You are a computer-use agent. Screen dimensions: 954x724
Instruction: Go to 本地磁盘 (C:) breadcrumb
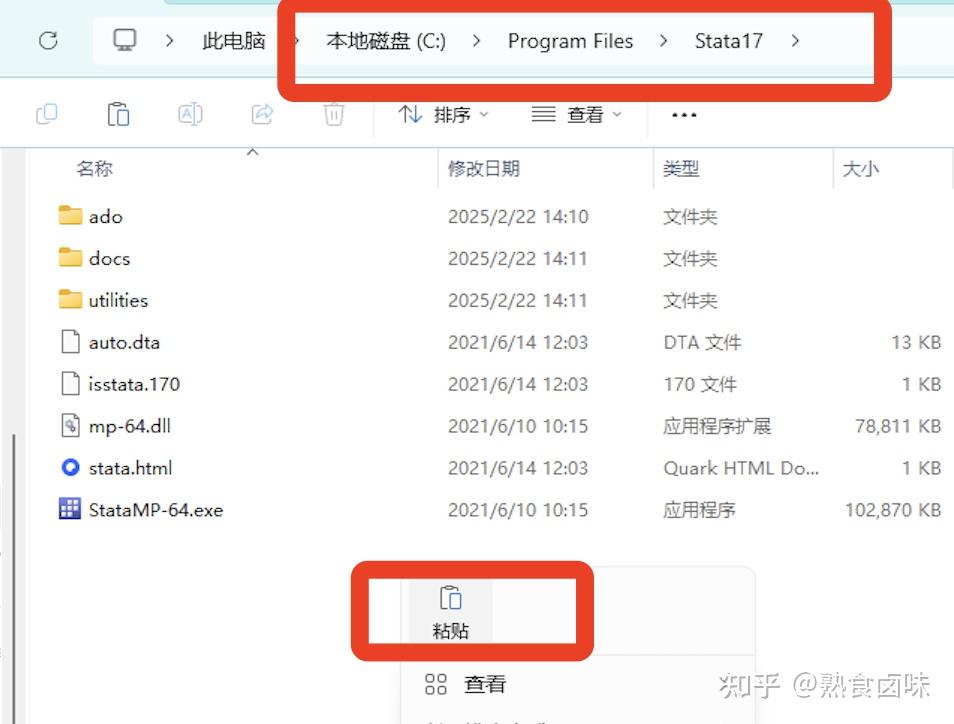pyautogui.click(x=383, y=41)
